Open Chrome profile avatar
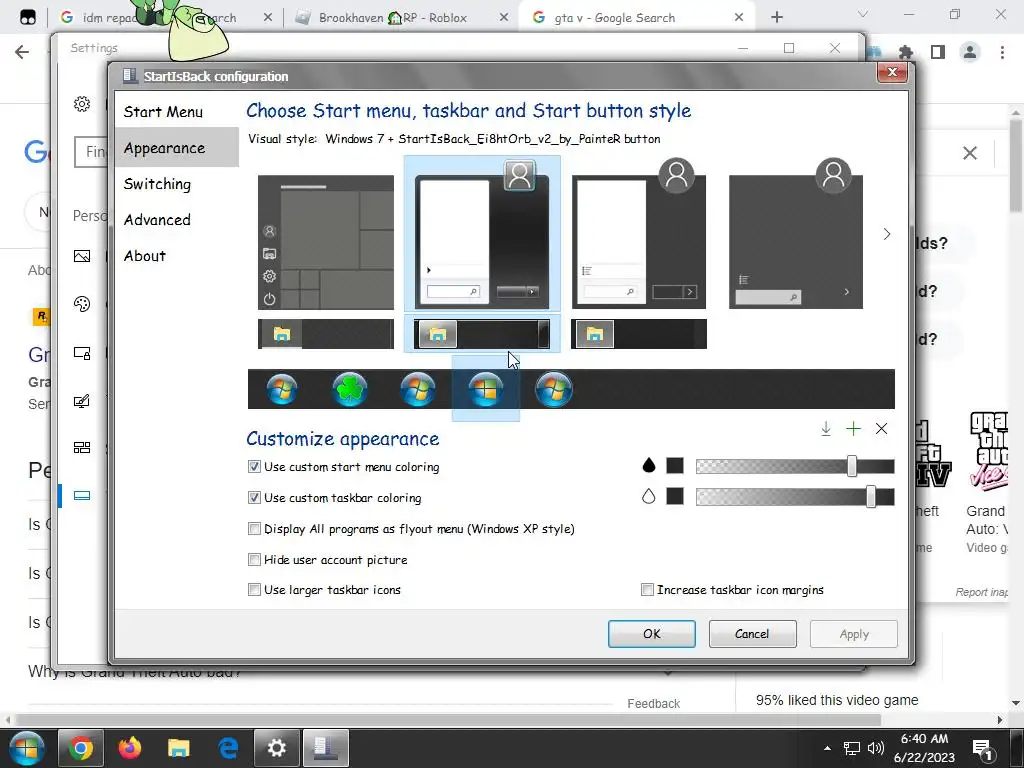1024x768 pixels. point(970,52)
